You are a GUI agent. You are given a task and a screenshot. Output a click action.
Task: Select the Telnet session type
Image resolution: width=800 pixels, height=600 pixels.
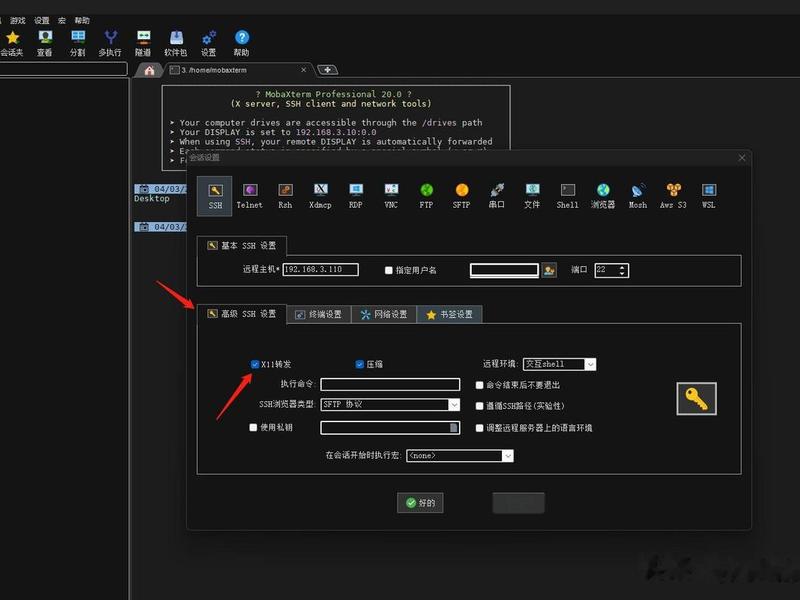point(249,196)
